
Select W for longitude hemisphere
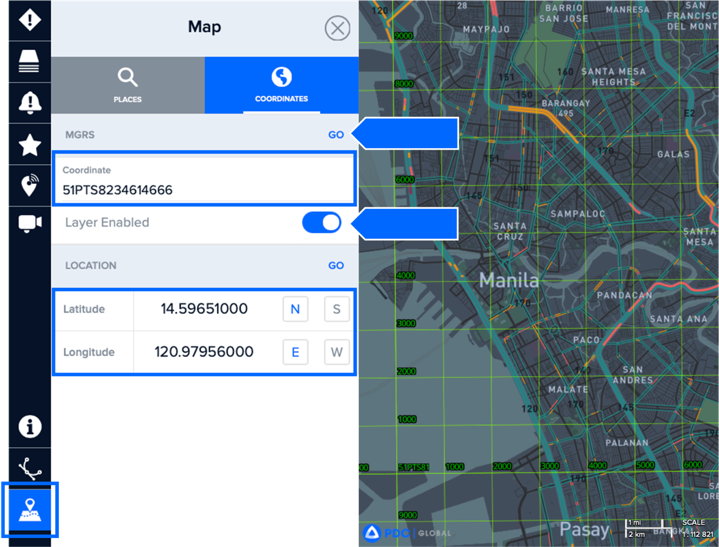(337, 352)
